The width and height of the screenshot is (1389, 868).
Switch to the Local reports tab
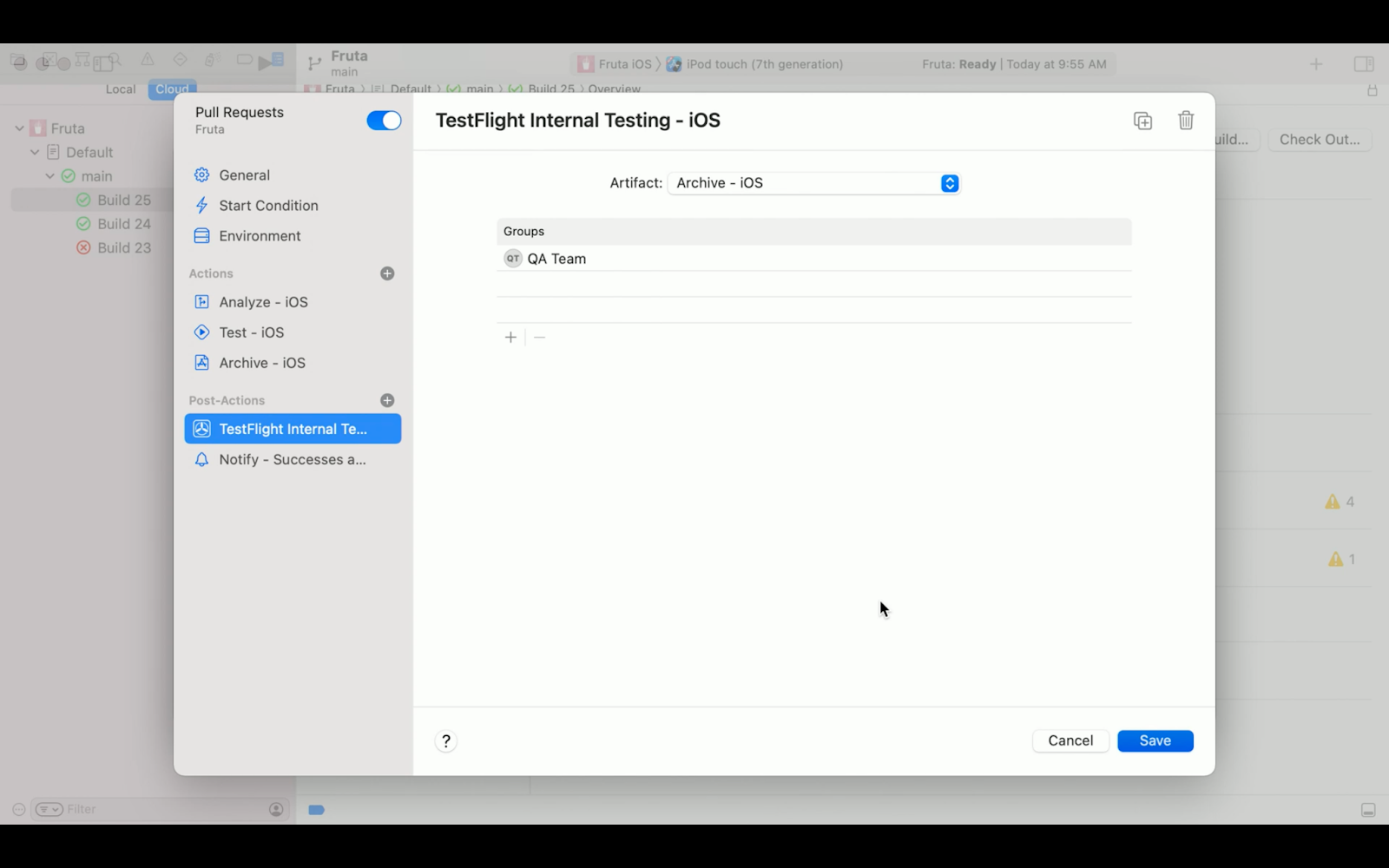(x=121, y=89)
